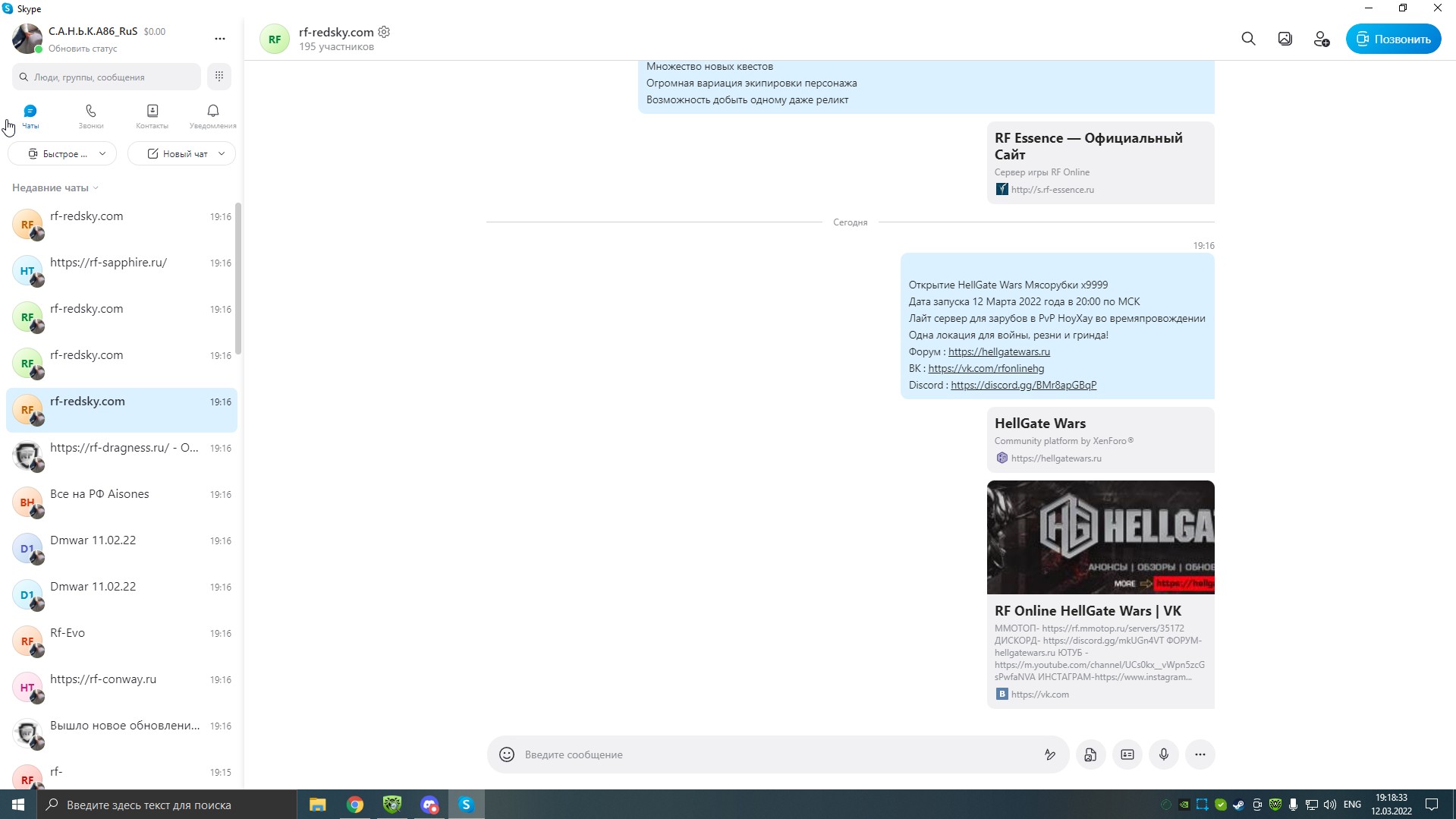1456x819 pixels.
Task: Open the HellGate banner image thumbnail
Action: click(x=1100, y=537)
